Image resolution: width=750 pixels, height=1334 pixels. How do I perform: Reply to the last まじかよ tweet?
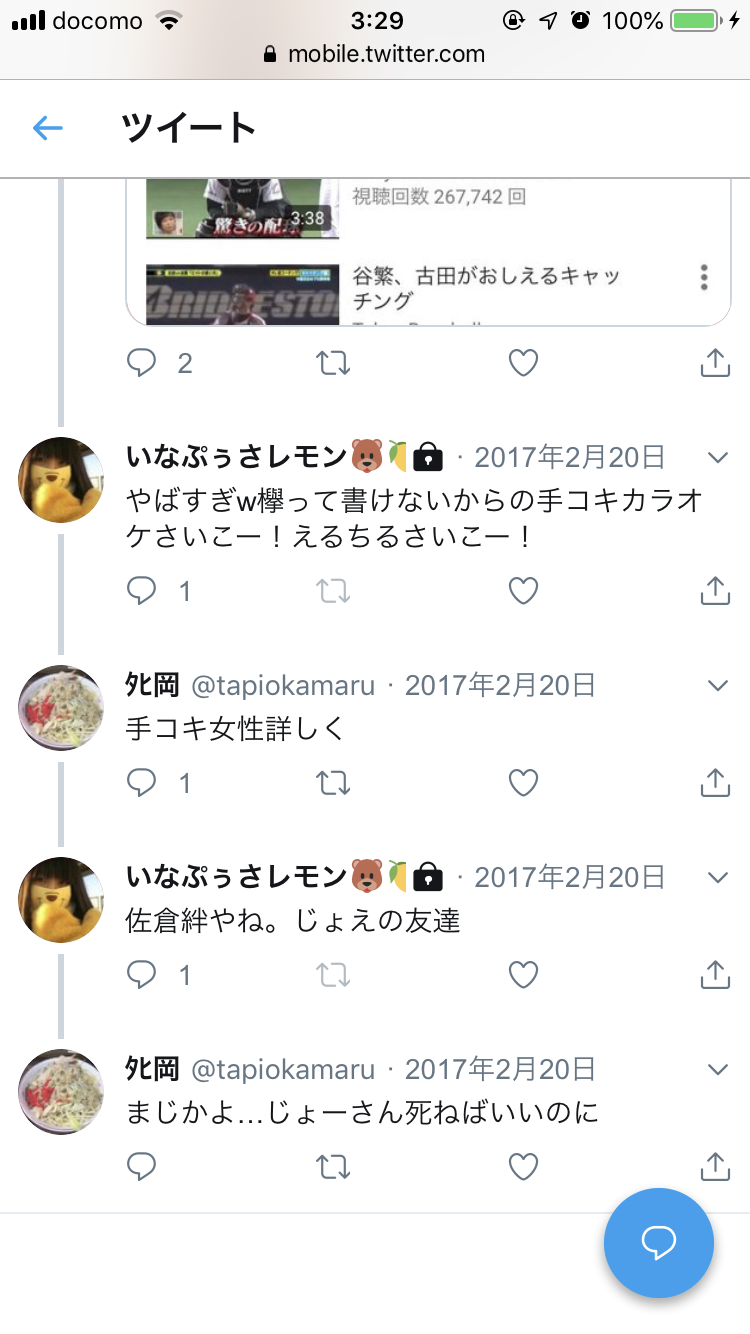[x=142, y=1166]
